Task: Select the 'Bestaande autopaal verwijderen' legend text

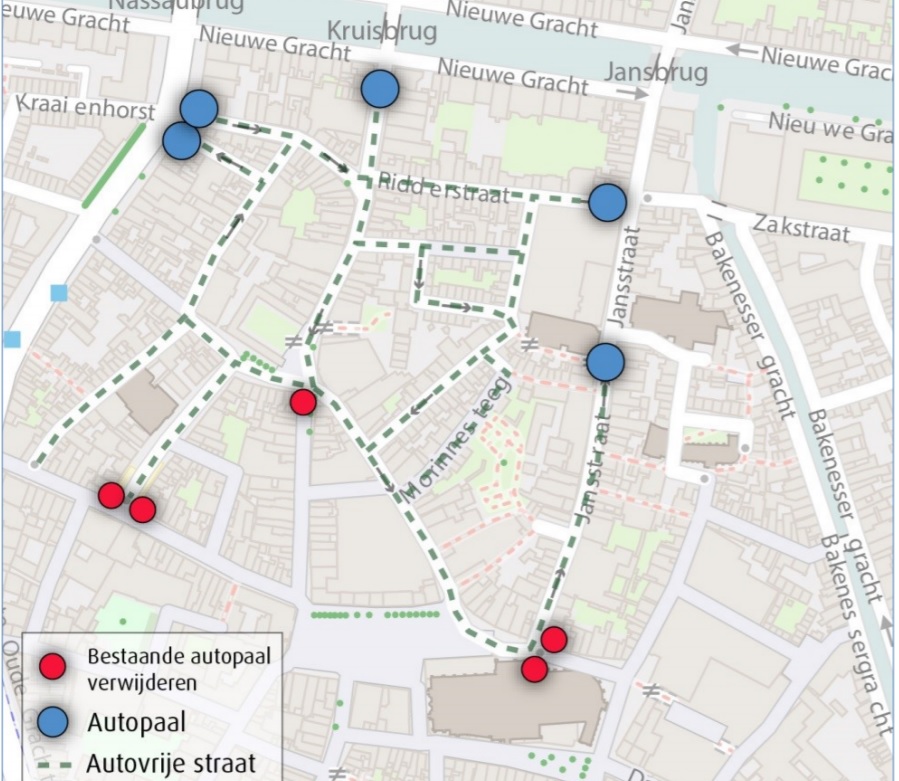Action: [x=178, y=668]
